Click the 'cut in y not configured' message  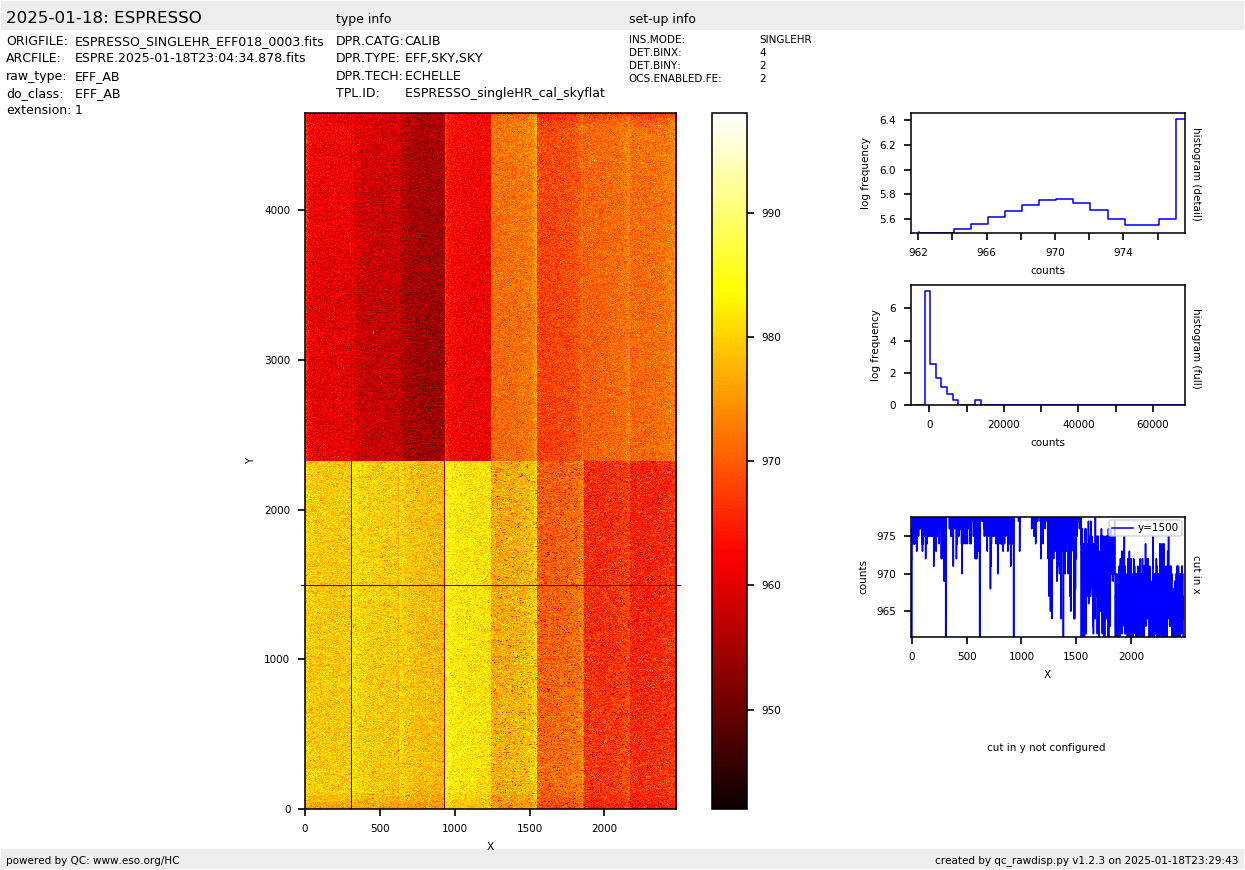click(x=1045, y=748)
